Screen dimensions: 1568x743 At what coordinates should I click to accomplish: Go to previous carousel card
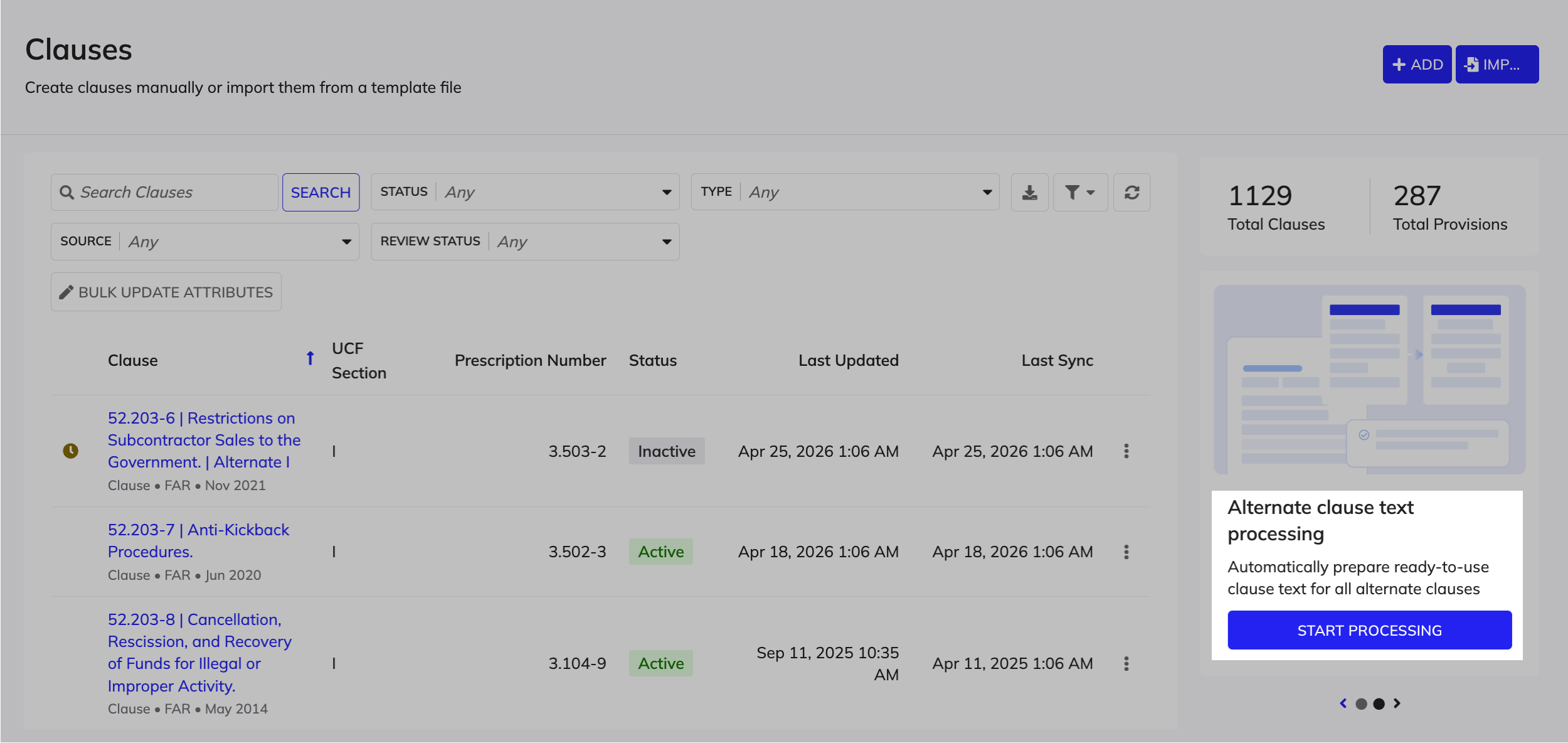click(1343, 703)
